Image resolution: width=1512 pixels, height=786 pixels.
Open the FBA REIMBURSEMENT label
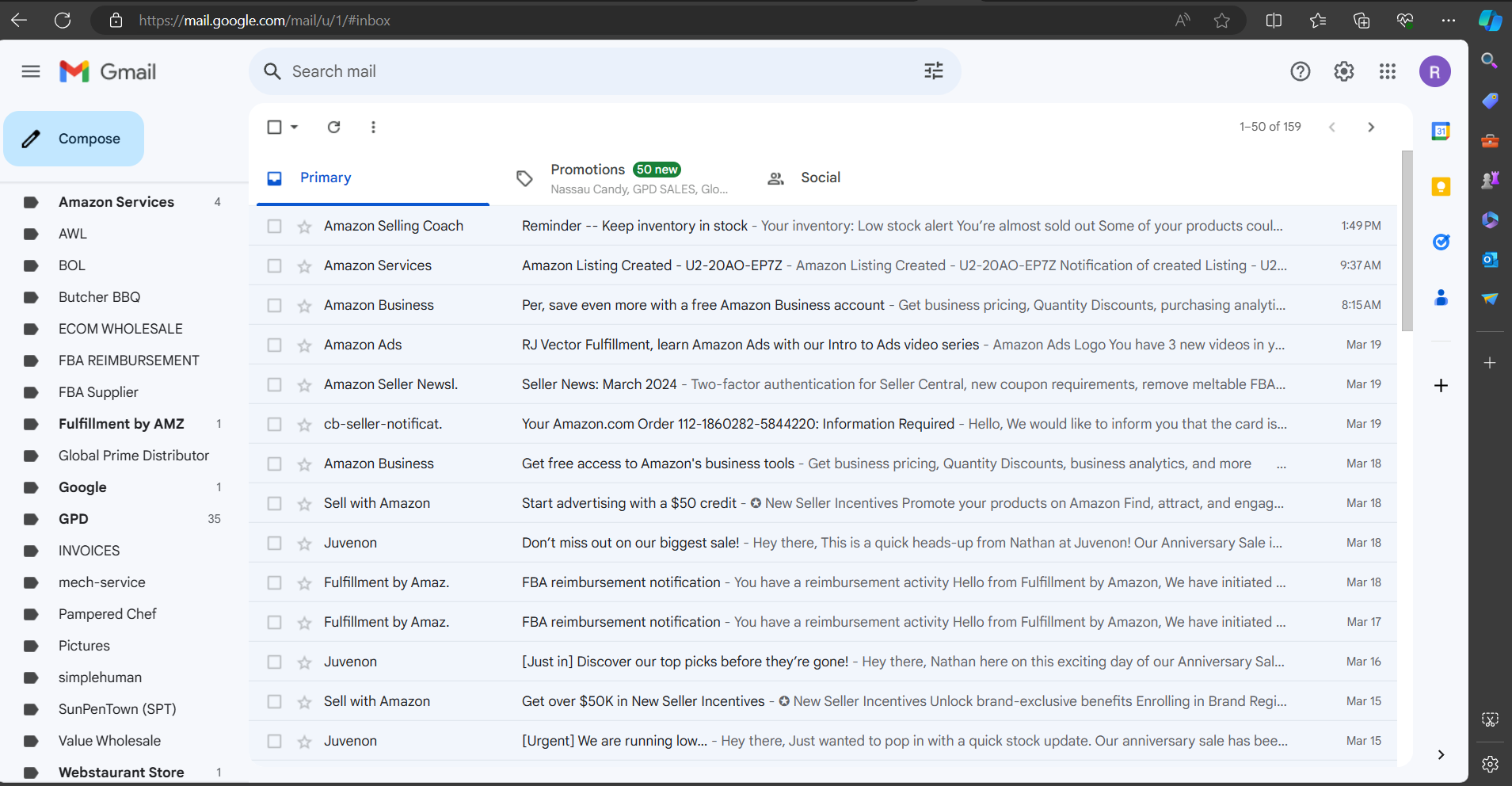click(x=128, y=361)
